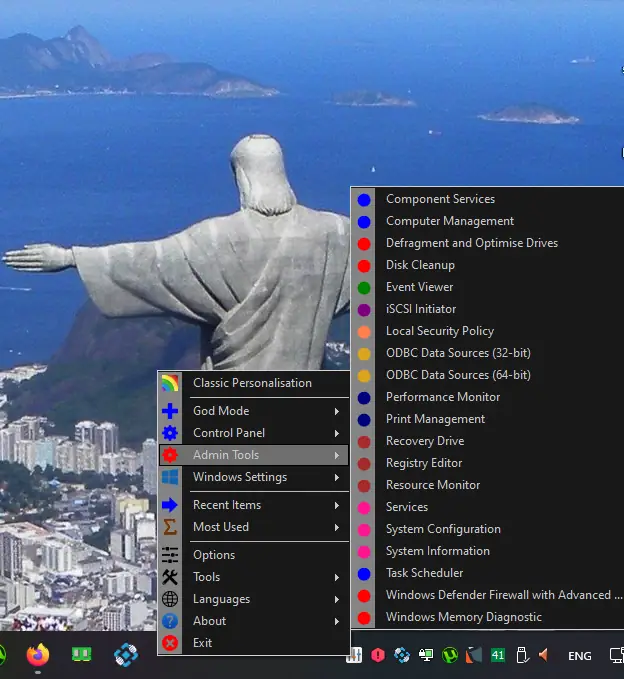Click the USB safely remove tray icon

[522, 655]
